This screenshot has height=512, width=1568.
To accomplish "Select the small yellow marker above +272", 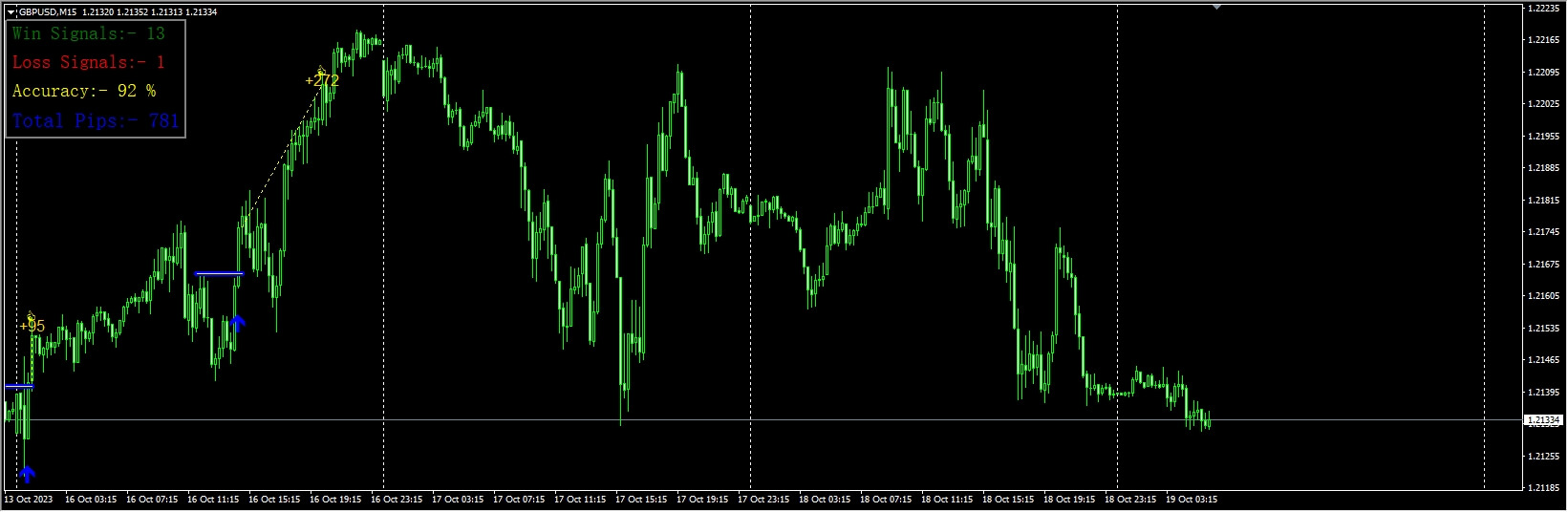I will 322,68.
